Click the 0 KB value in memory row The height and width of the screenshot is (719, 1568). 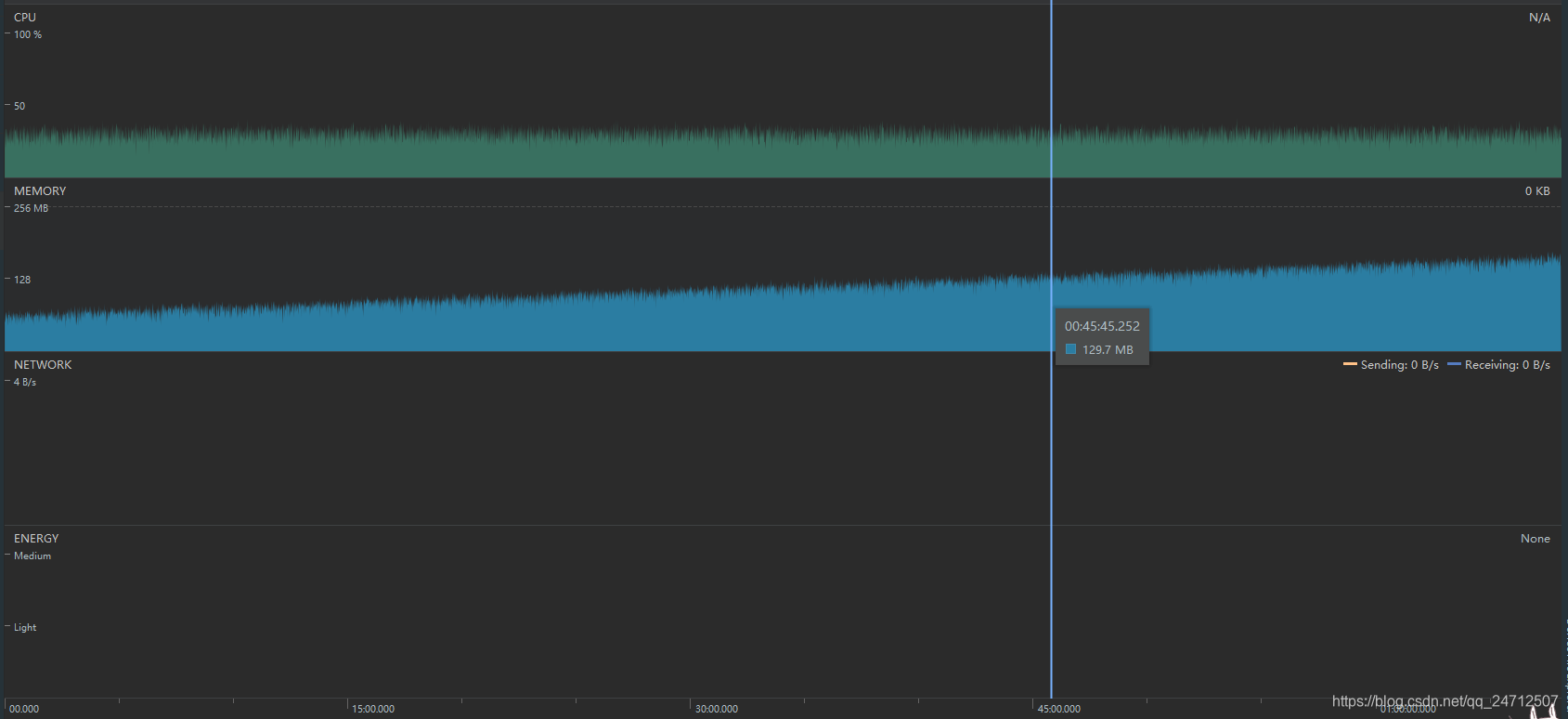tap(1537, 191)
